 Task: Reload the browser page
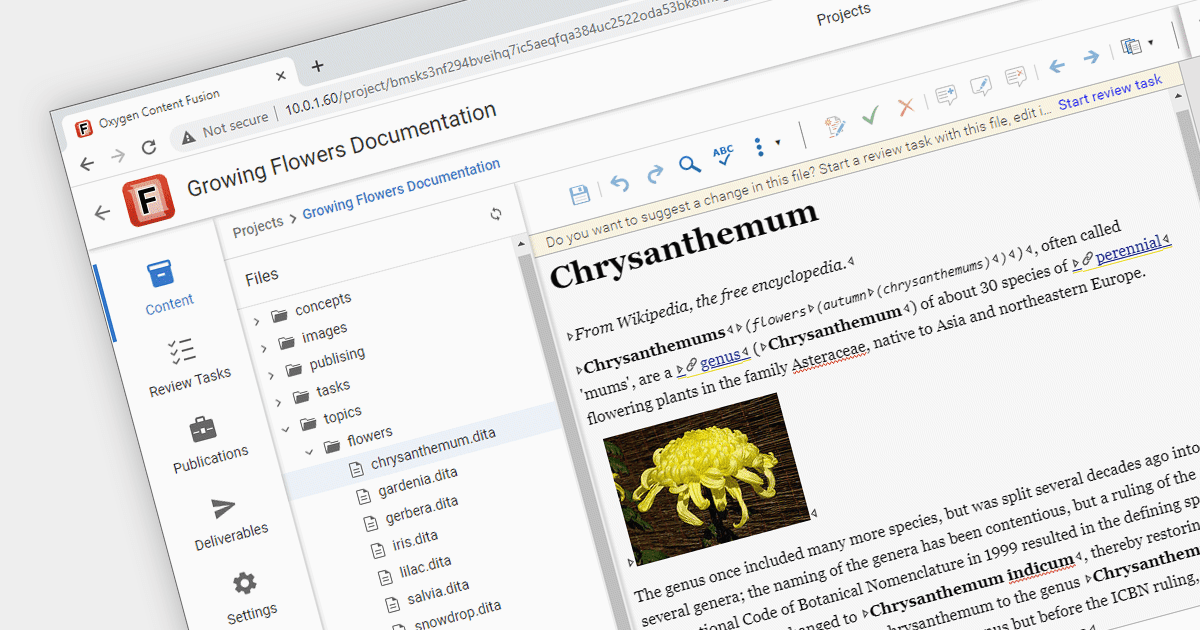tap(149, 147)
